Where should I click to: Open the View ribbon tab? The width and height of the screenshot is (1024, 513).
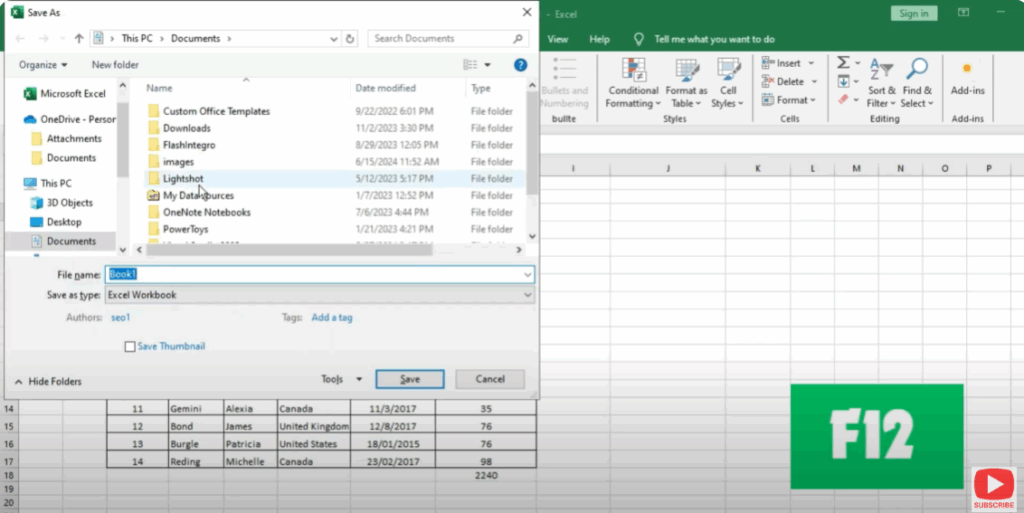[558, 40]
